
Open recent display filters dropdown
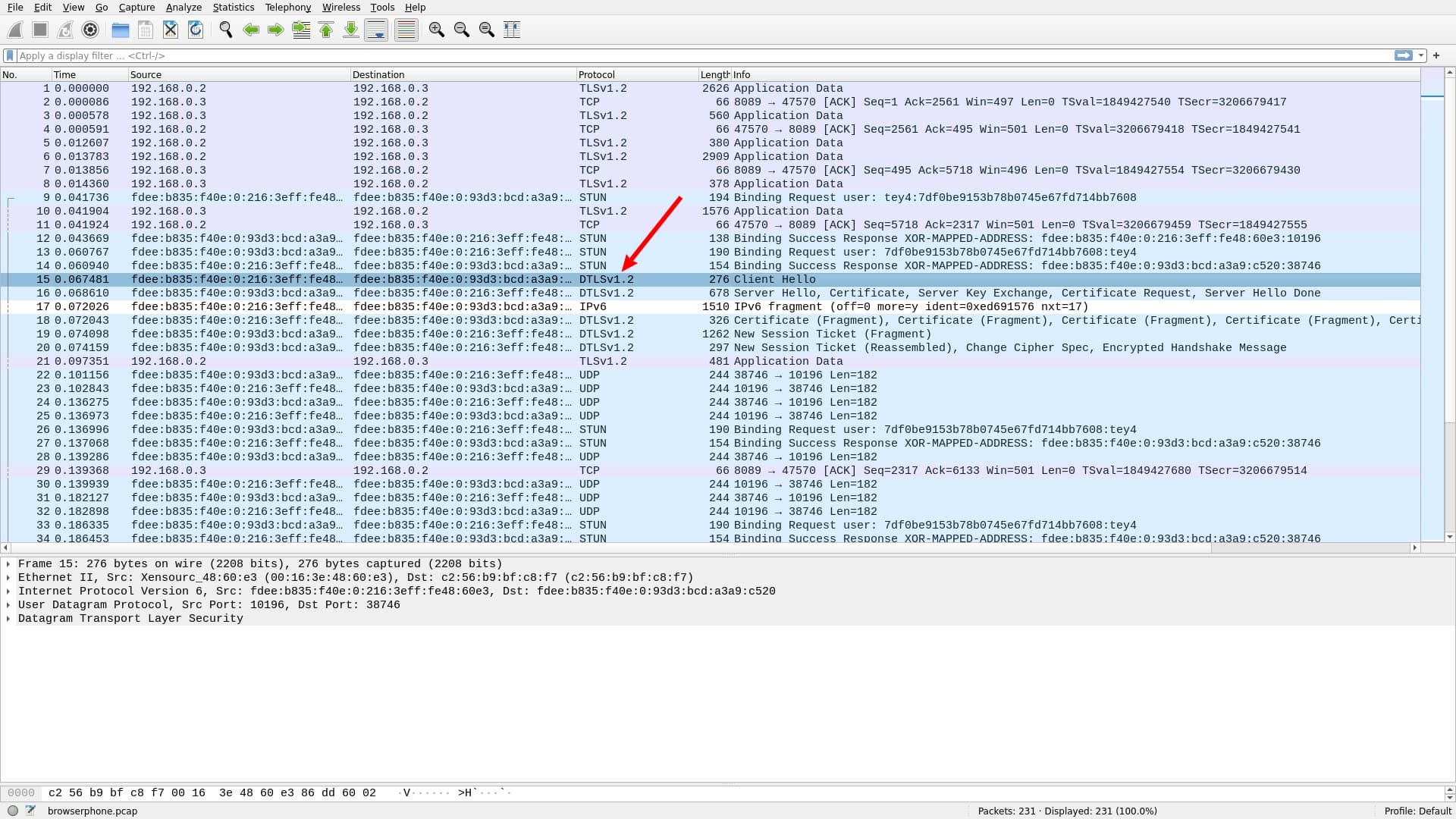coord(1421,55)
